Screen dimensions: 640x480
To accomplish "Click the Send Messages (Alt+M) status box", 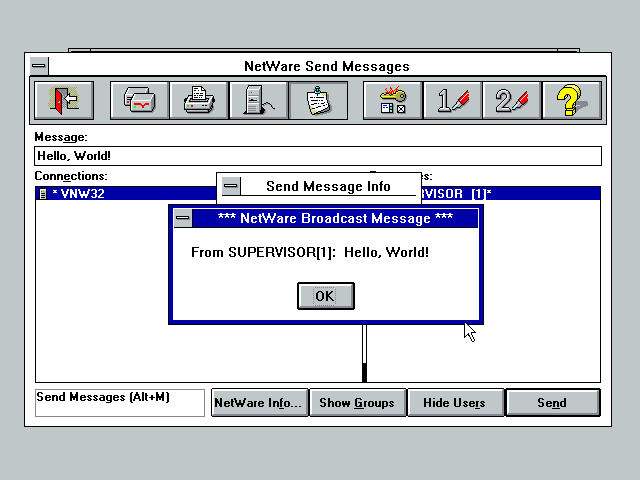I will [x=120, y=403].
